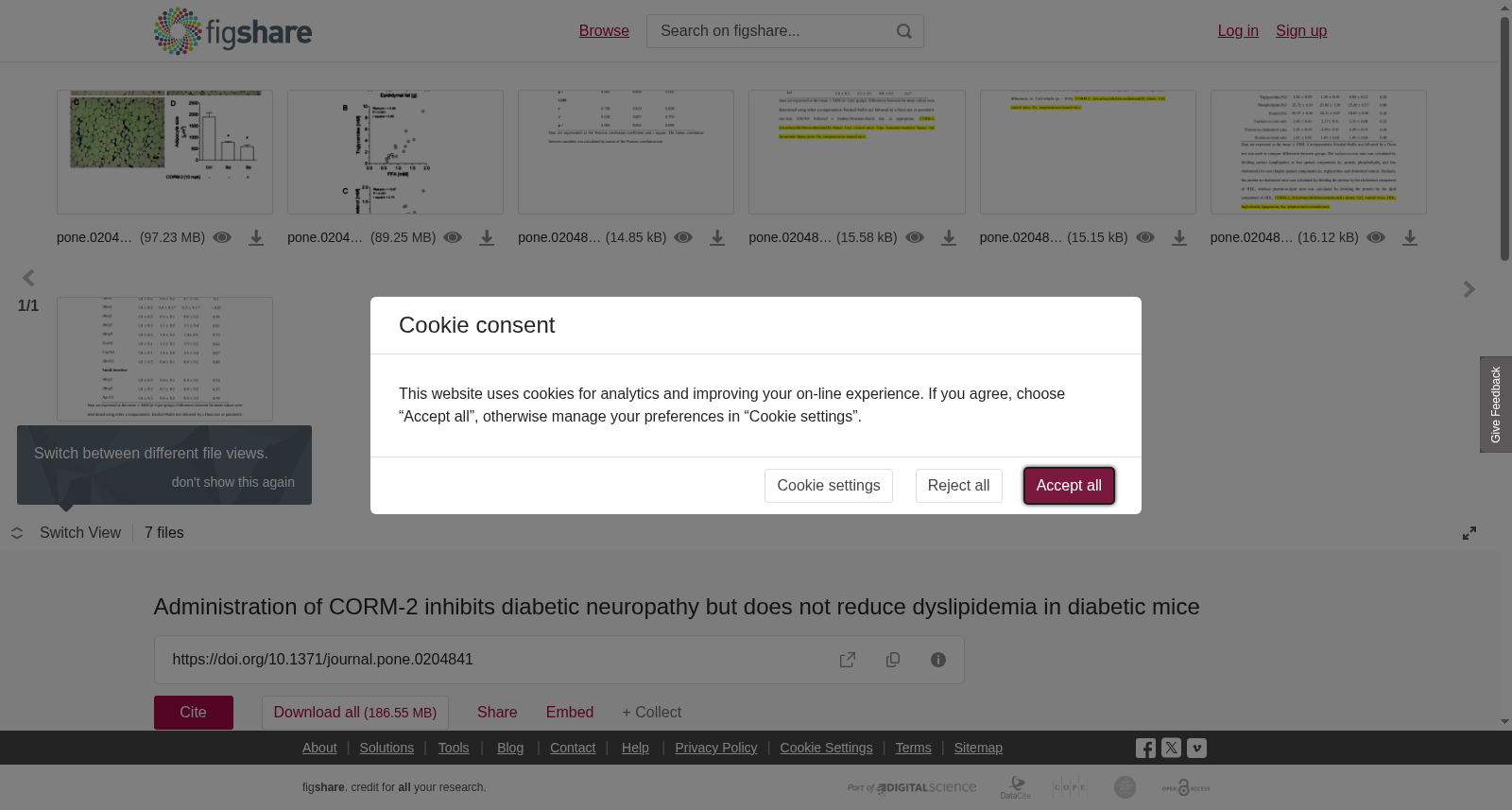Open DOI link in new window icon

pyautogui.click(x=848, y=660)
